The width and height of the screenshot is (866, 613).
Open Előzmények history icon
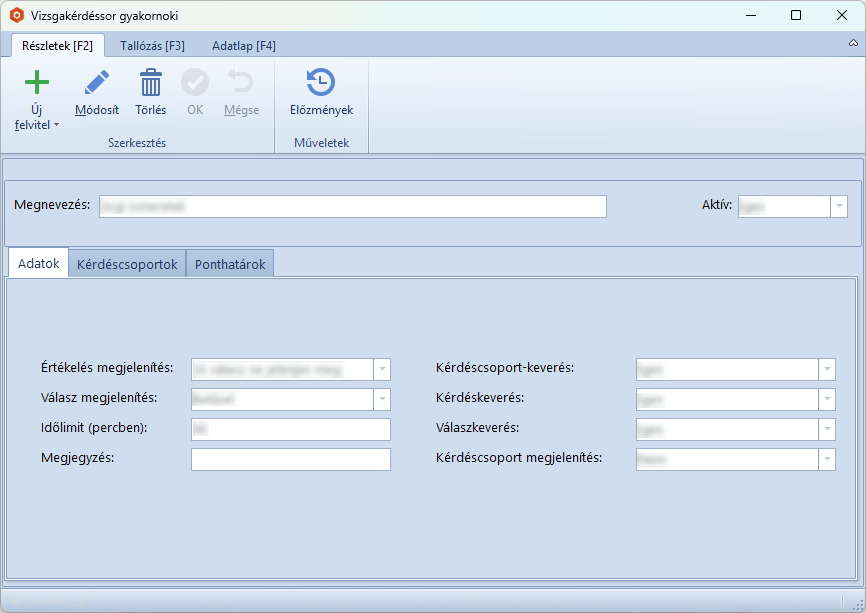tap(321, 83)
